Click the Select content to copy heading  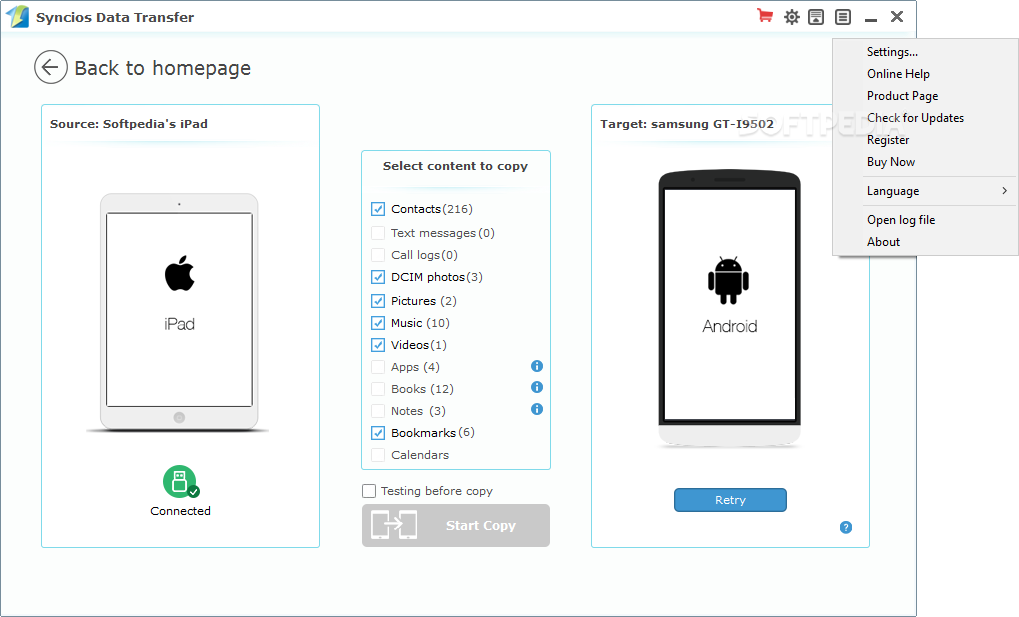(x=455, y=166)
